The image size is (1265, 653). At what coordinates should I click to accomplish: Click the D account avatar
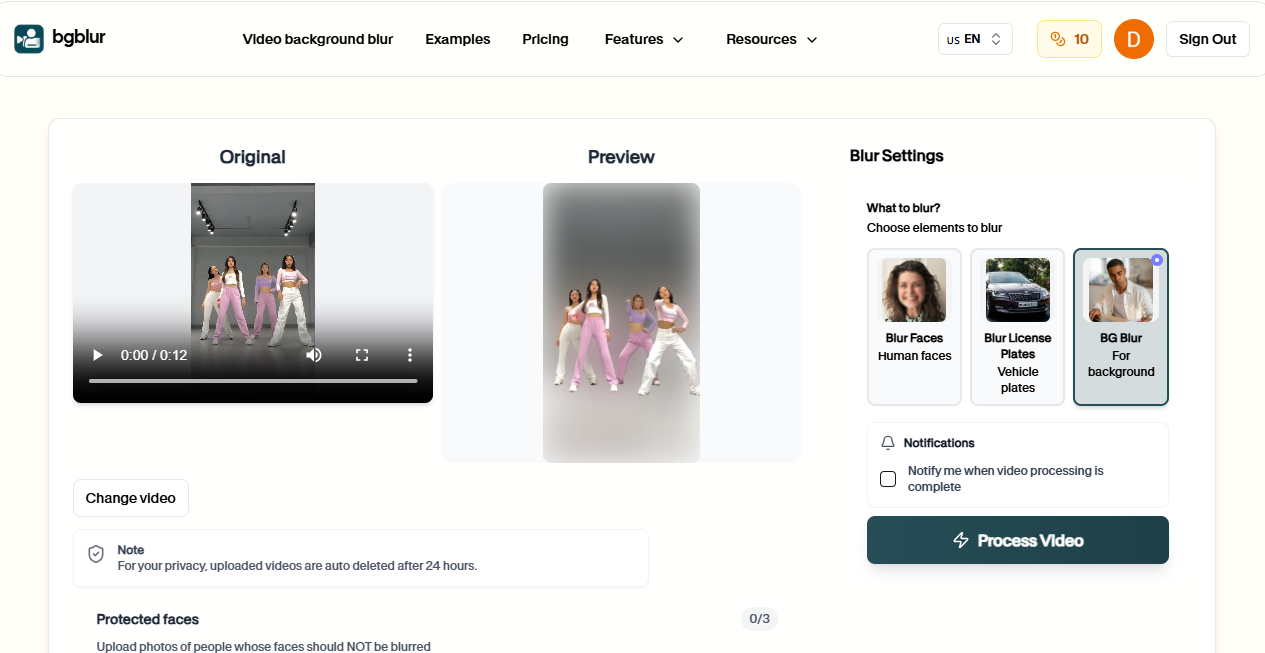pyautogui.click(x=1133, y=38)
